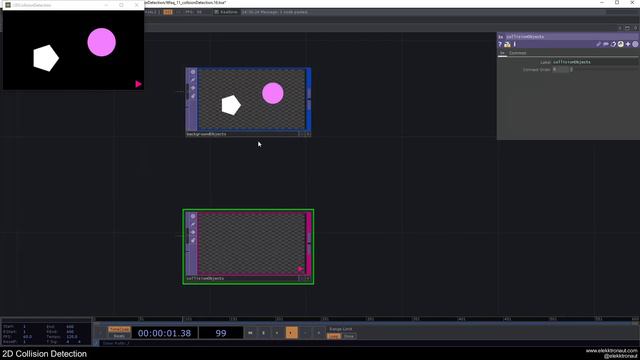Image resolution: width=640 pixels, height=360 pixels.
Task: Click the copy parameters icon
Action: (613, 44)
